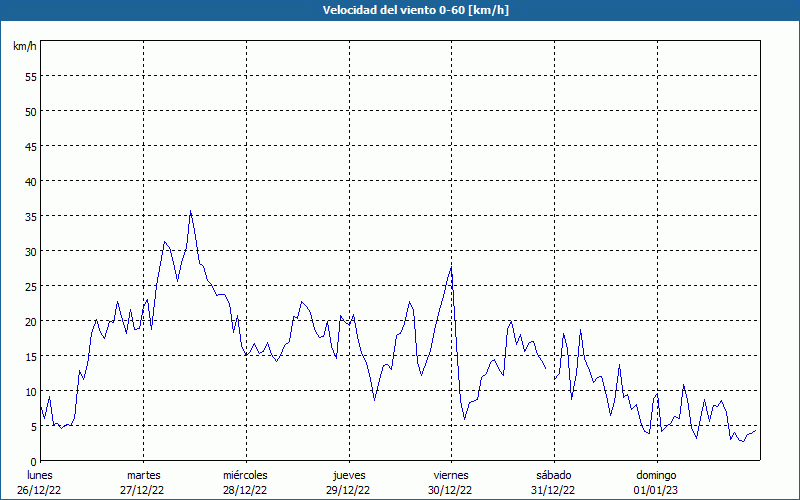Click the 26/12/22 date label

[x=40, y=490]
